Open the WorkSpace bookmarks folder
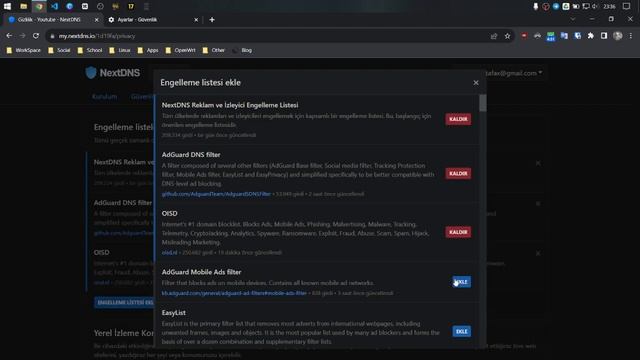The width and height of the screenshot is (640, 360). (24, 50)
